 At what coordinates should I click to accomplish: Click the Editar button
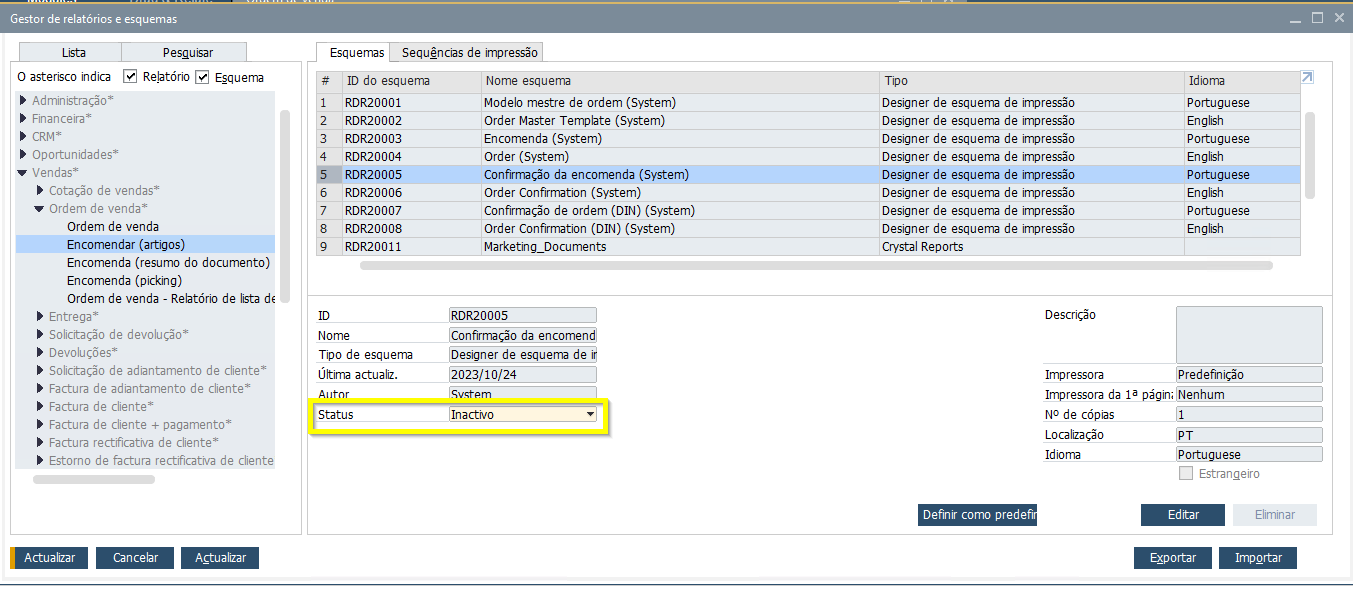click(x=1182, y=515)
